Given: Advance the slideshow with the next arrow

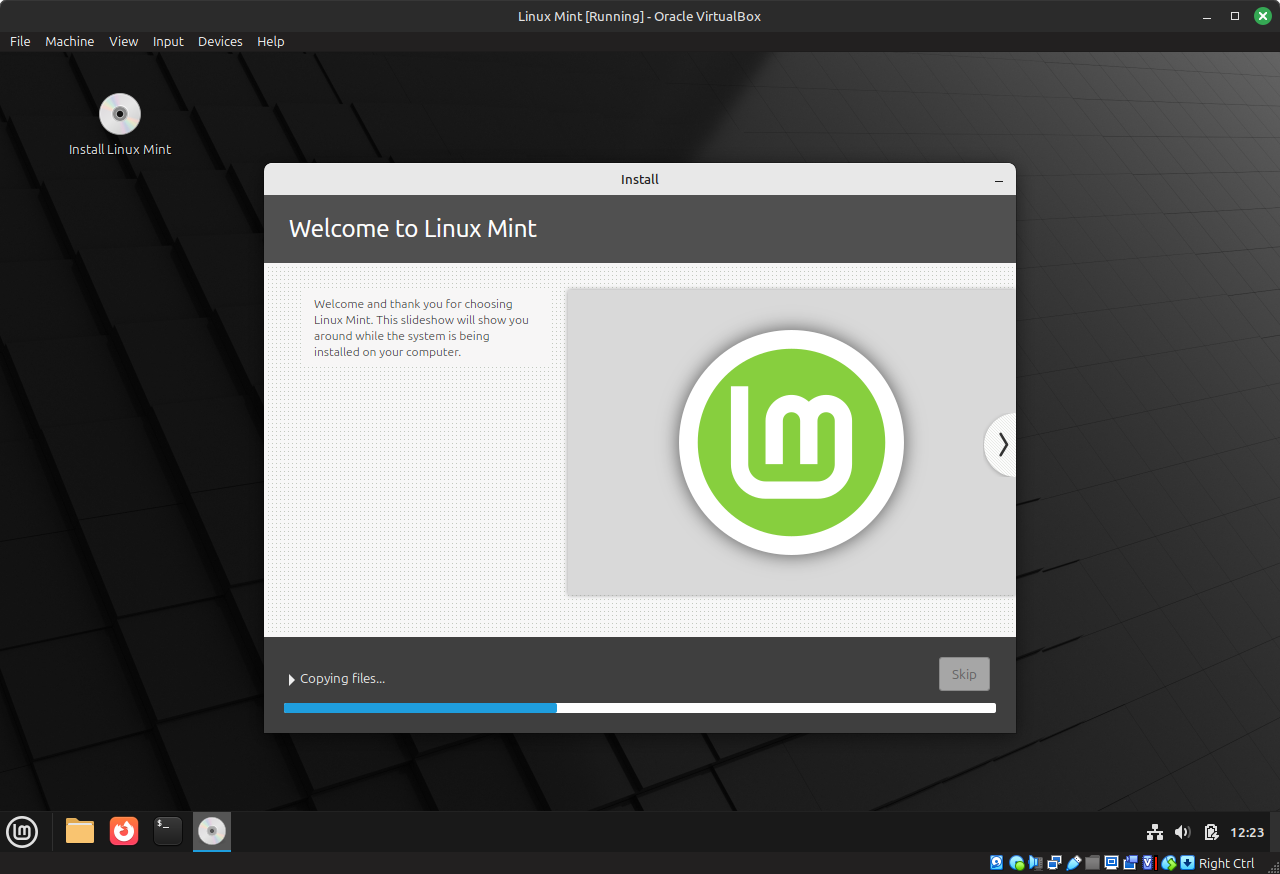Looking at the screenshot, I should pos(1002,444).
